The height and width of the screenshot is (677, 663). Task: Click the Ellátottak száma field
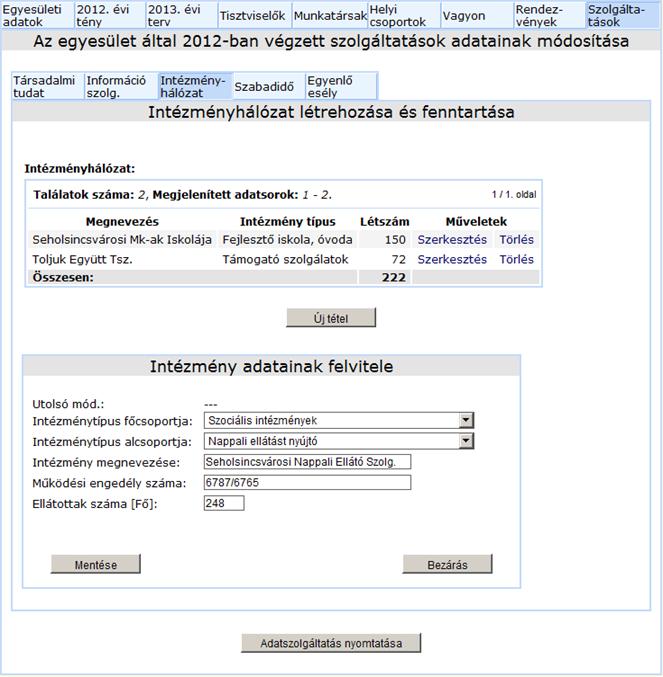[x=224, y=503]
